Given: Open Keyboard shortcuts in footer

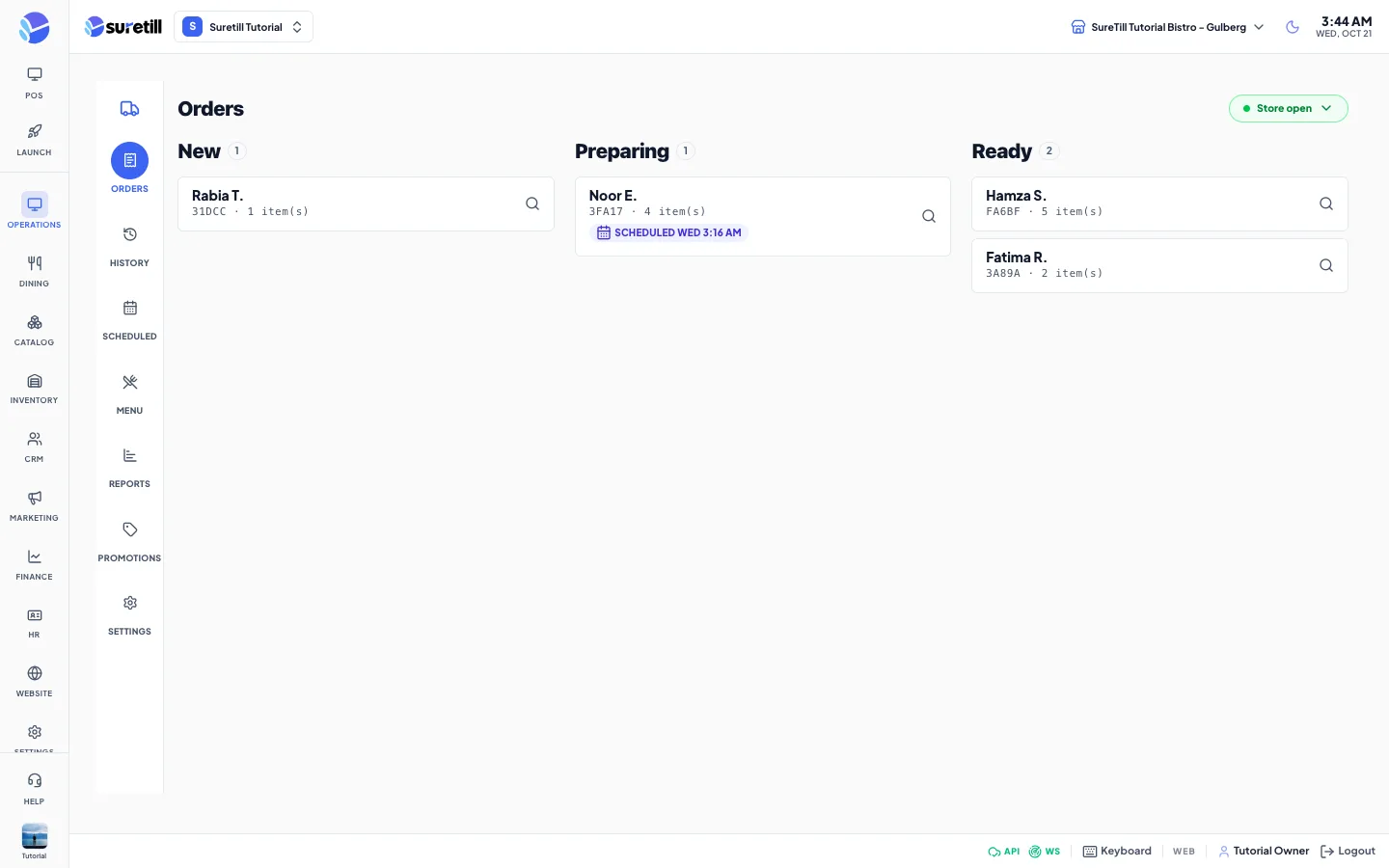Looking at the screenshot, I should click(1117, 852).
